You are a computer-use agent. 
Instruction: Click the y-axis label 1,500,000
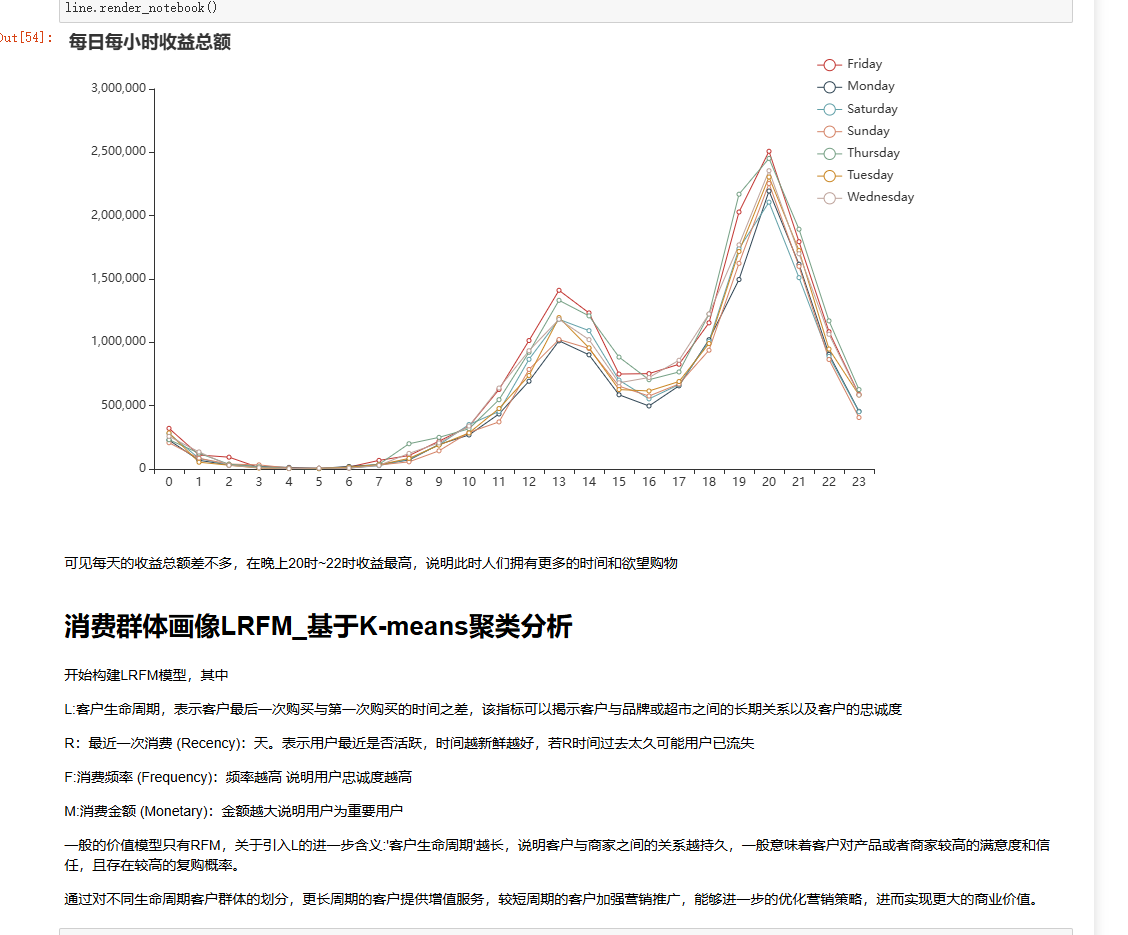tap(119, 278)
